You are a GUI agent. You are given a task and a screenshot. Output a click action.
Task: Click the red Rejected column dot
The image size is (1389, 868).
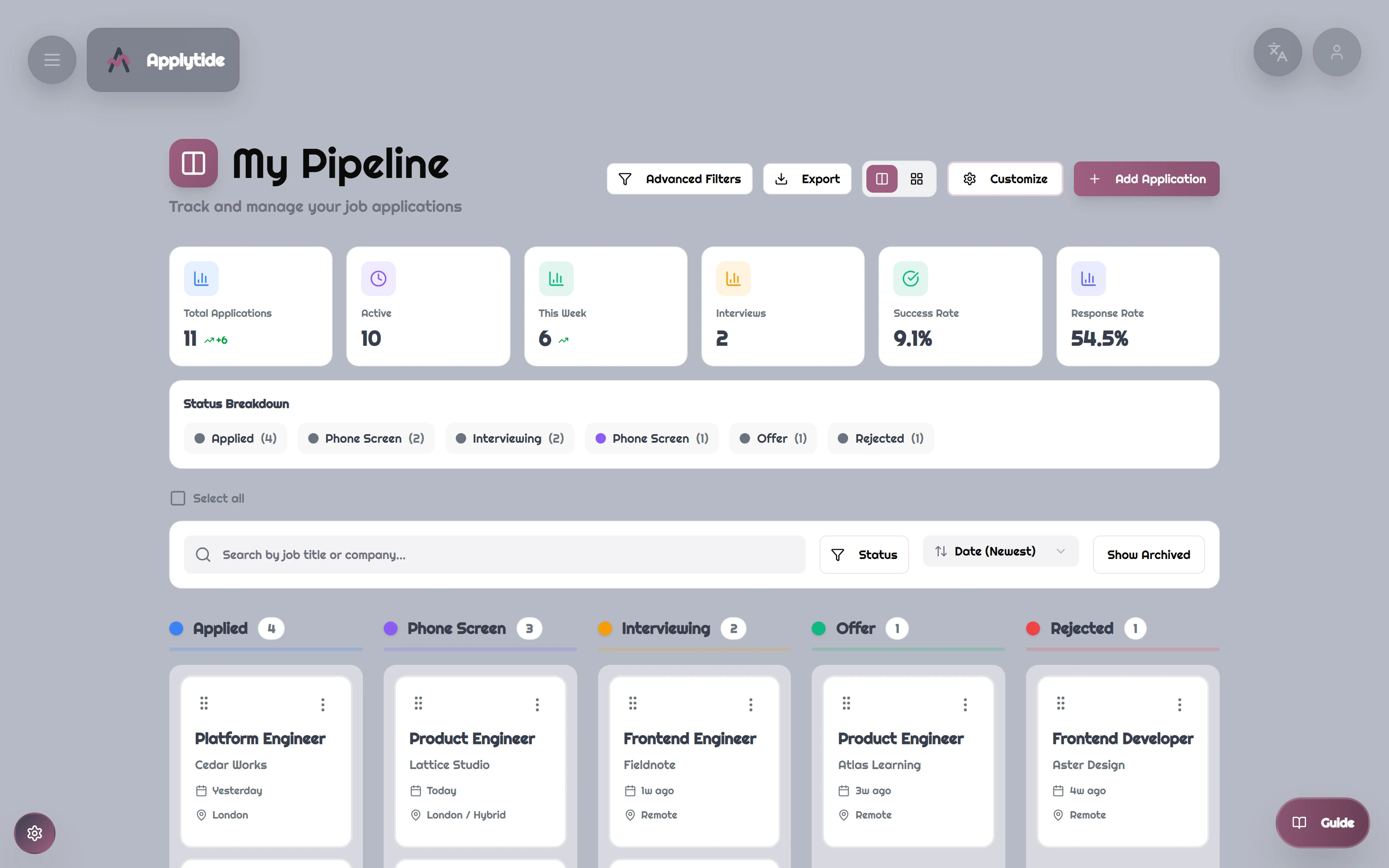point(1033,628)
